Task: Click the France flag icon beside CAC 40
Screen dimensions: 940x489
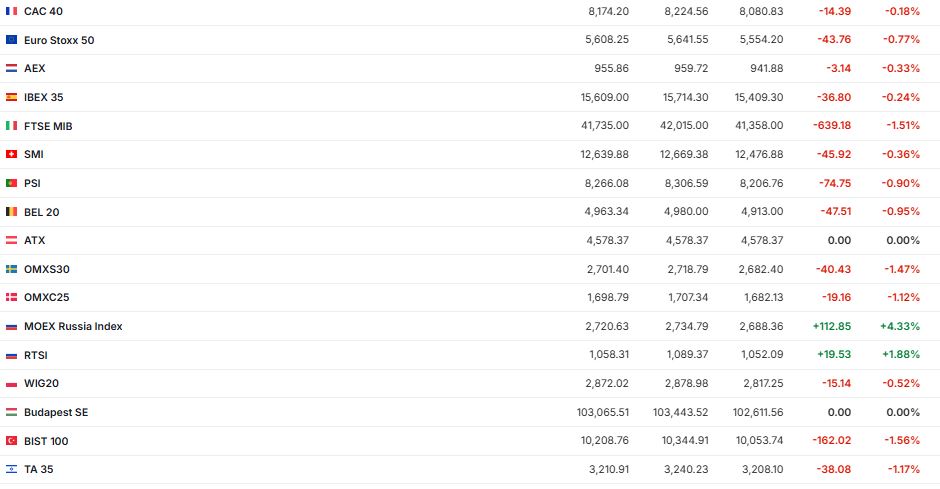Action: pos(11,11)
